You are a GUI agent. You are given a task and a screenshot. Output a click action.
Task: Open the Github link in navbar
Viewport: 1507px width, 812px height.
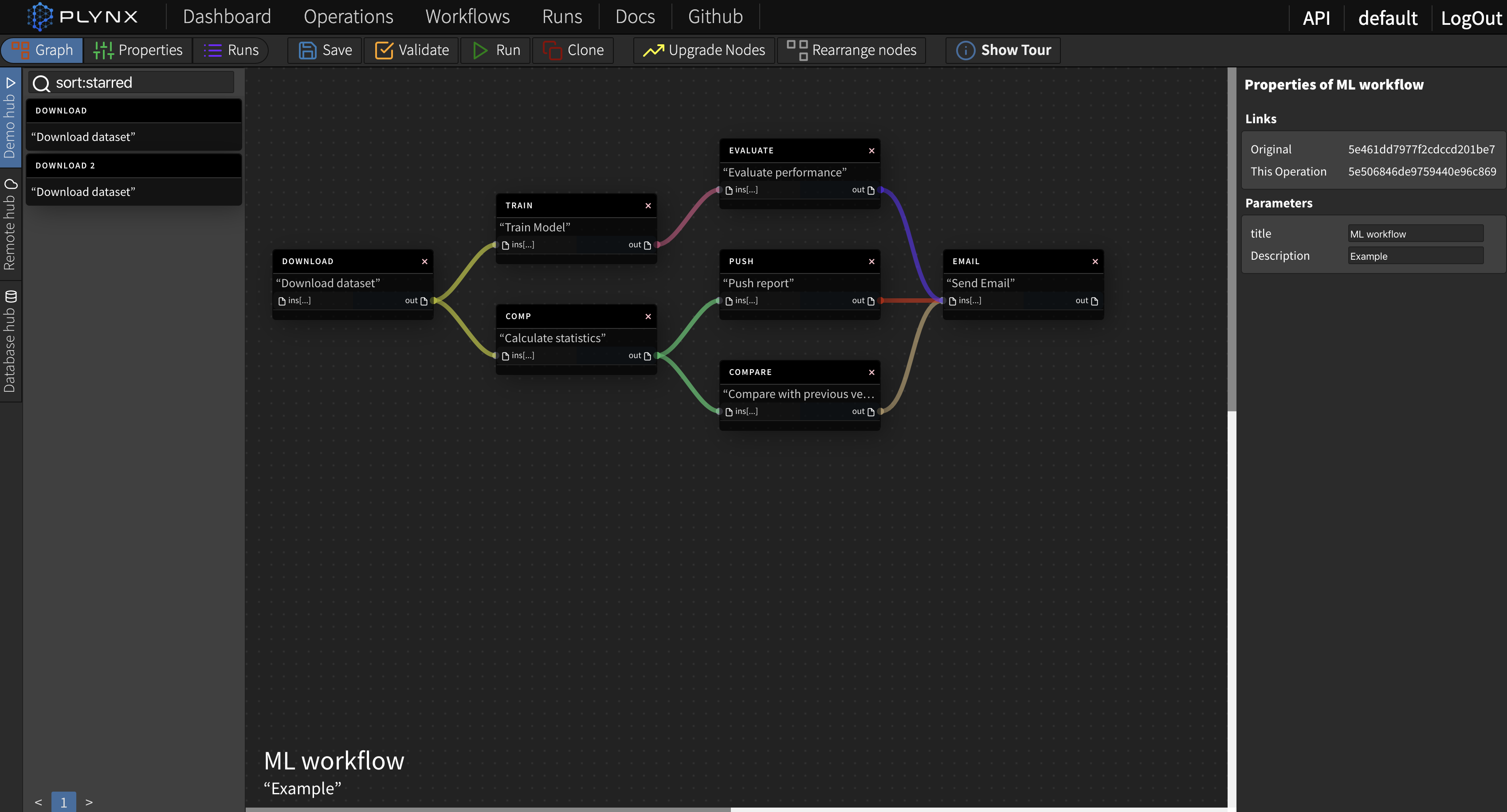[x=715, y=16]
